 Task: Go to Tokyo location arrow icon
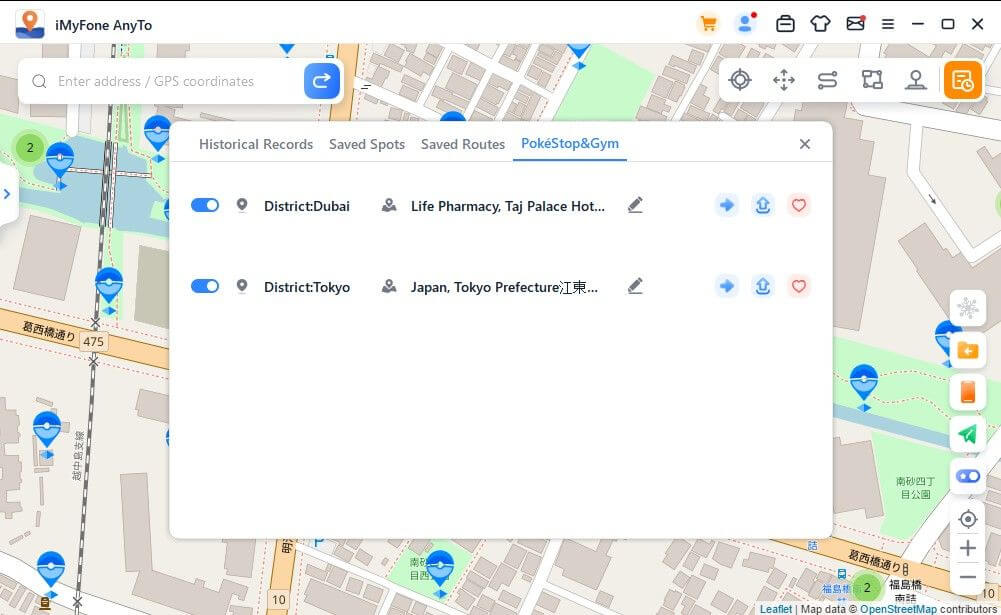pyautogui.click(x=726, y=286)
